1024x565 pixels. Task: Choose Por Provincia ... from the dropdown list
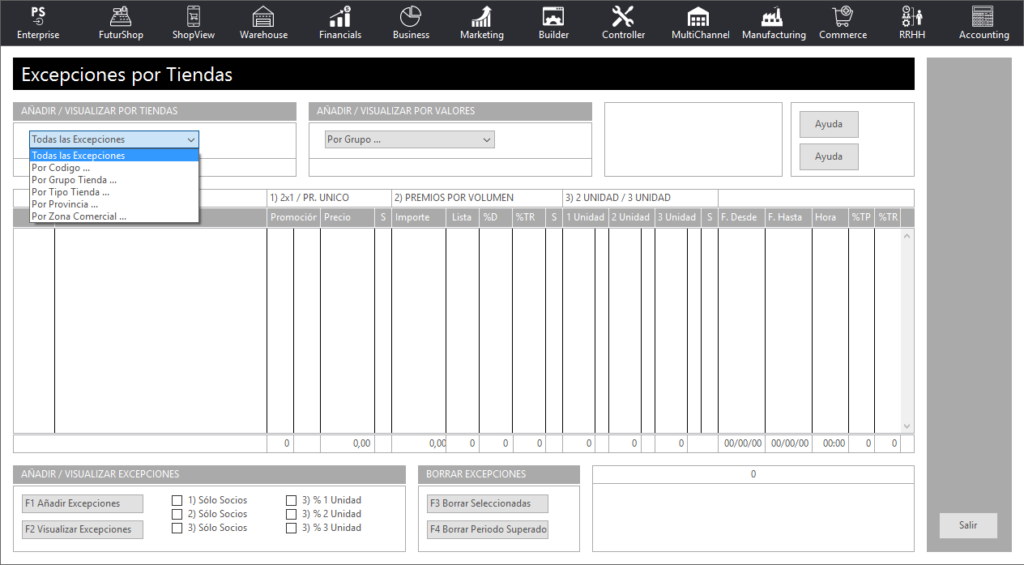pos(114,204)
